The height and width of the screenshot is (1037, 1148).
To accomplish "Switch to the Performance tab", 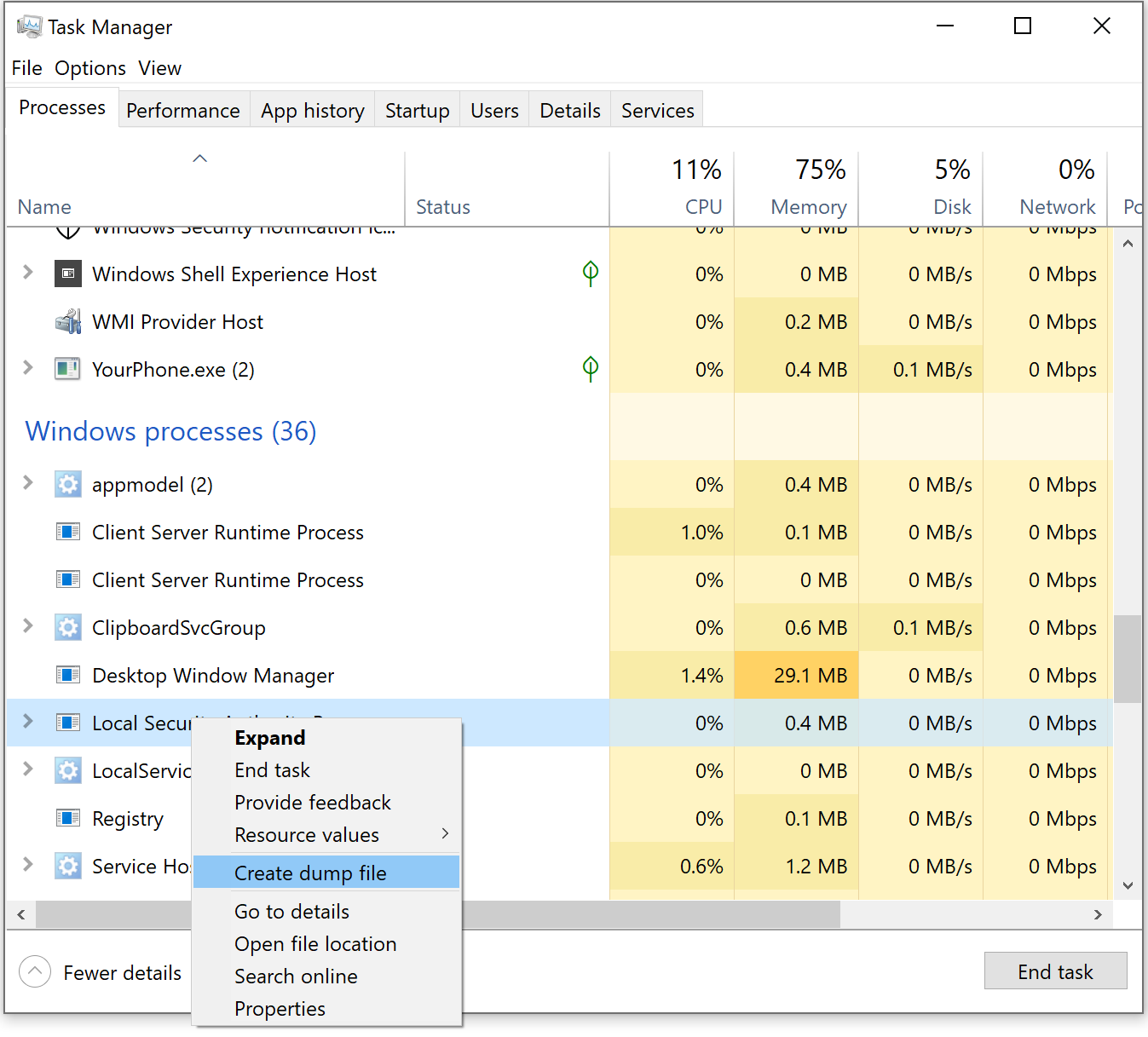I will (x=182, y=110).
